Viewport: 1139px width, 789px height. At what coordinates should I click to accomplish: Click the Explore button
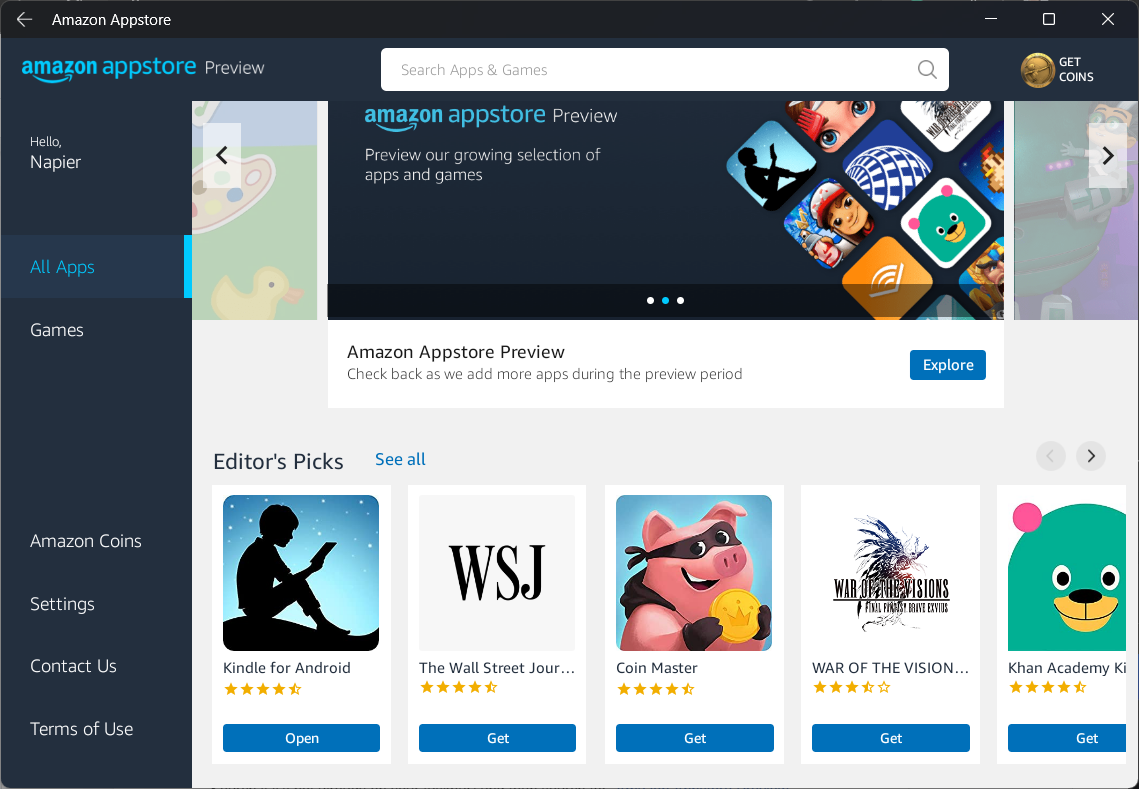pos(947,365)
